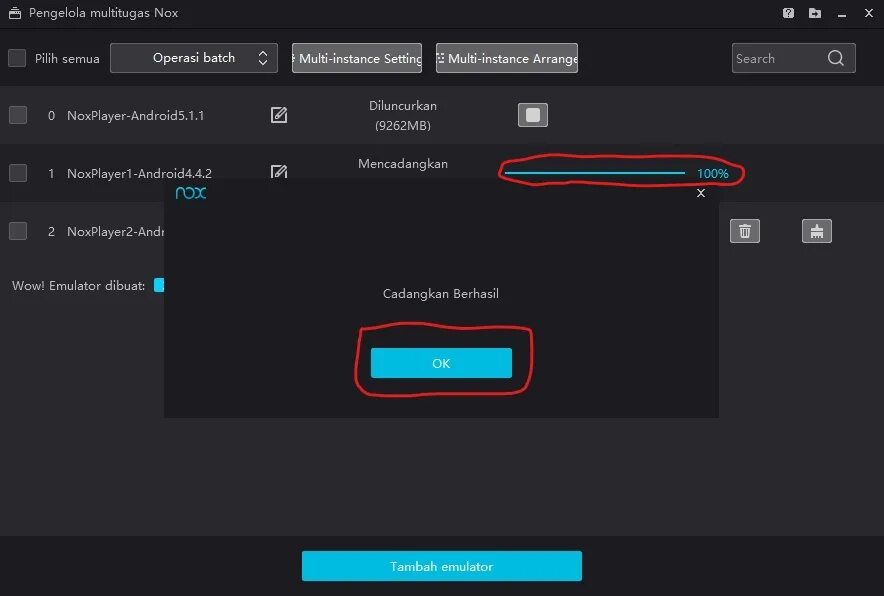Close the Nox backup success dialog

(701, 193)
